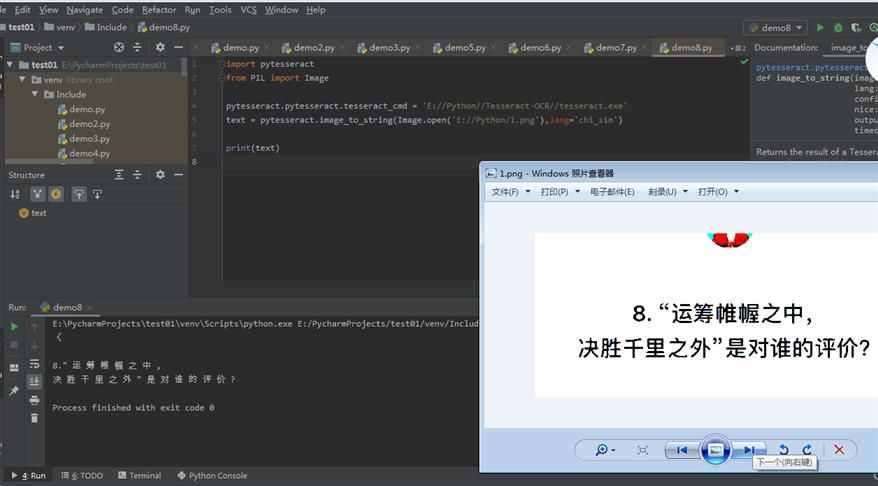Clear all Run console output
Screen dimensions: 878x486
35,418
